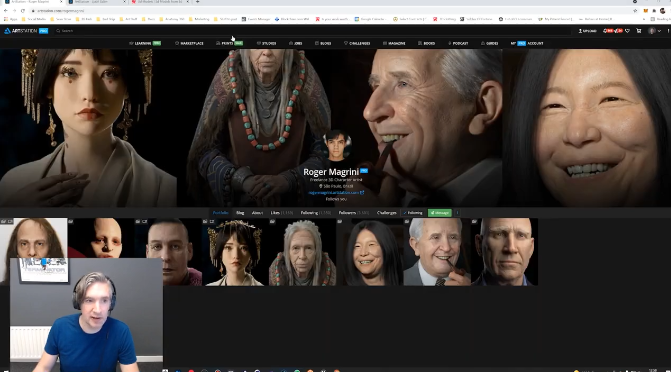Open the notifications bell icon

tap(605, 31)
